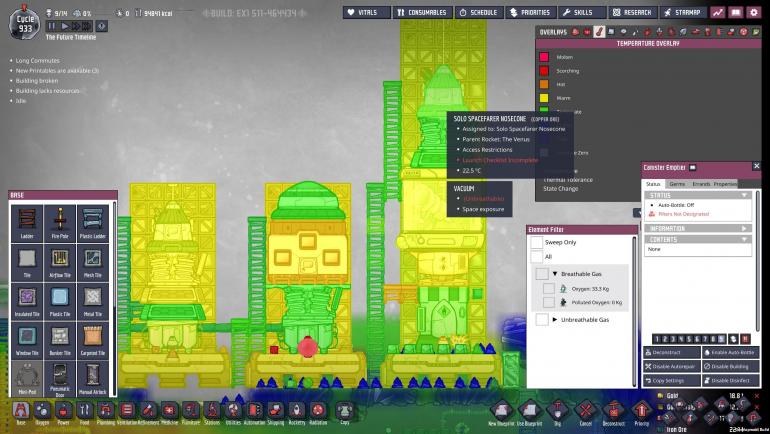
Task: Open the Vitals menu
Action: [366, 12]
